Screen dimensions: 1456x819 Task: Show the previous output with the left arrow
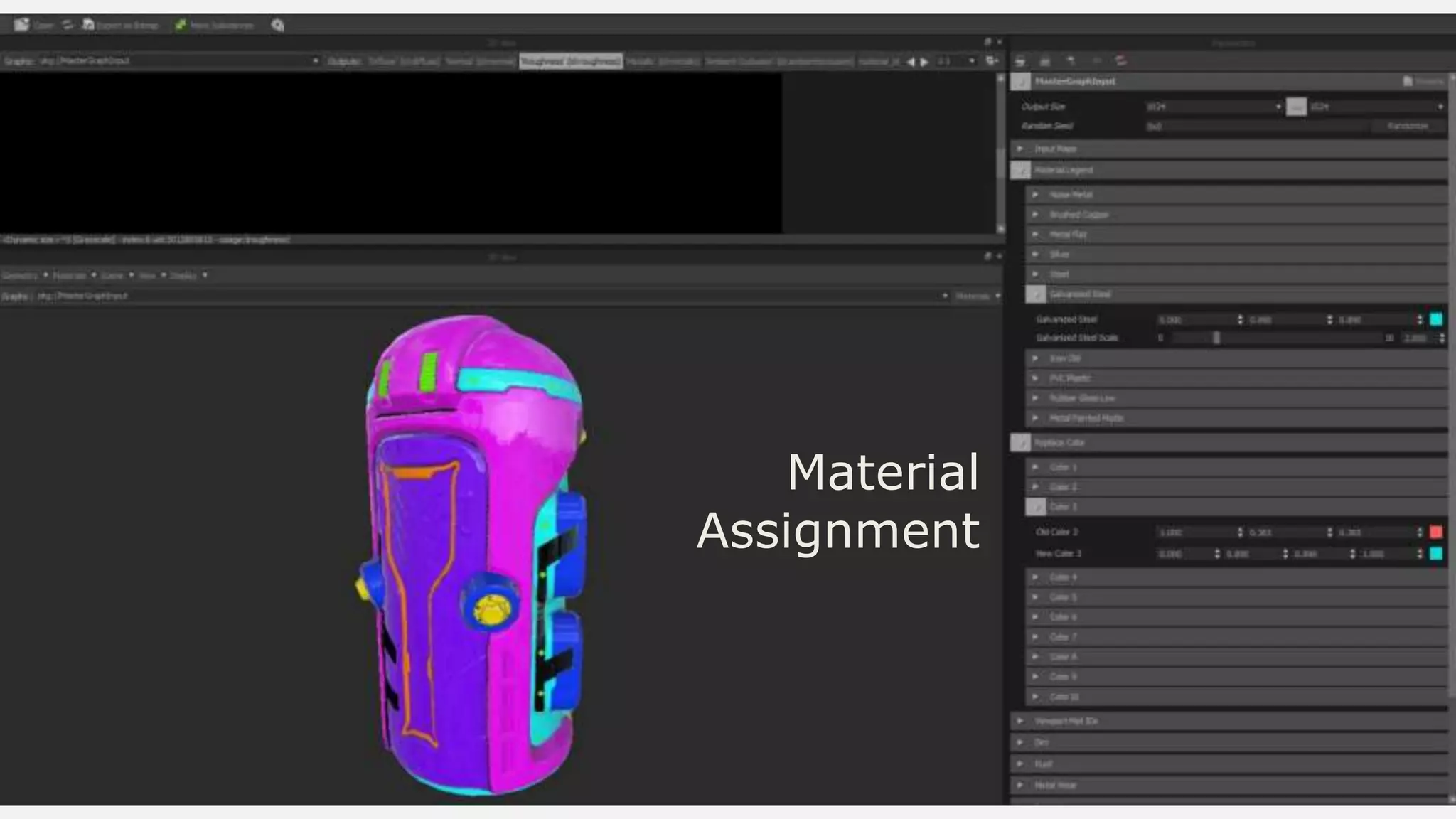pos(911,62)
